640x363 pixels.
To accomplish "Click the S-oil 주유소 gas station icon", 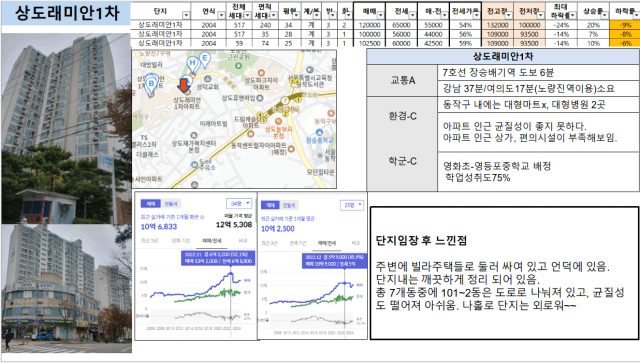I will (x=195, y=164).
